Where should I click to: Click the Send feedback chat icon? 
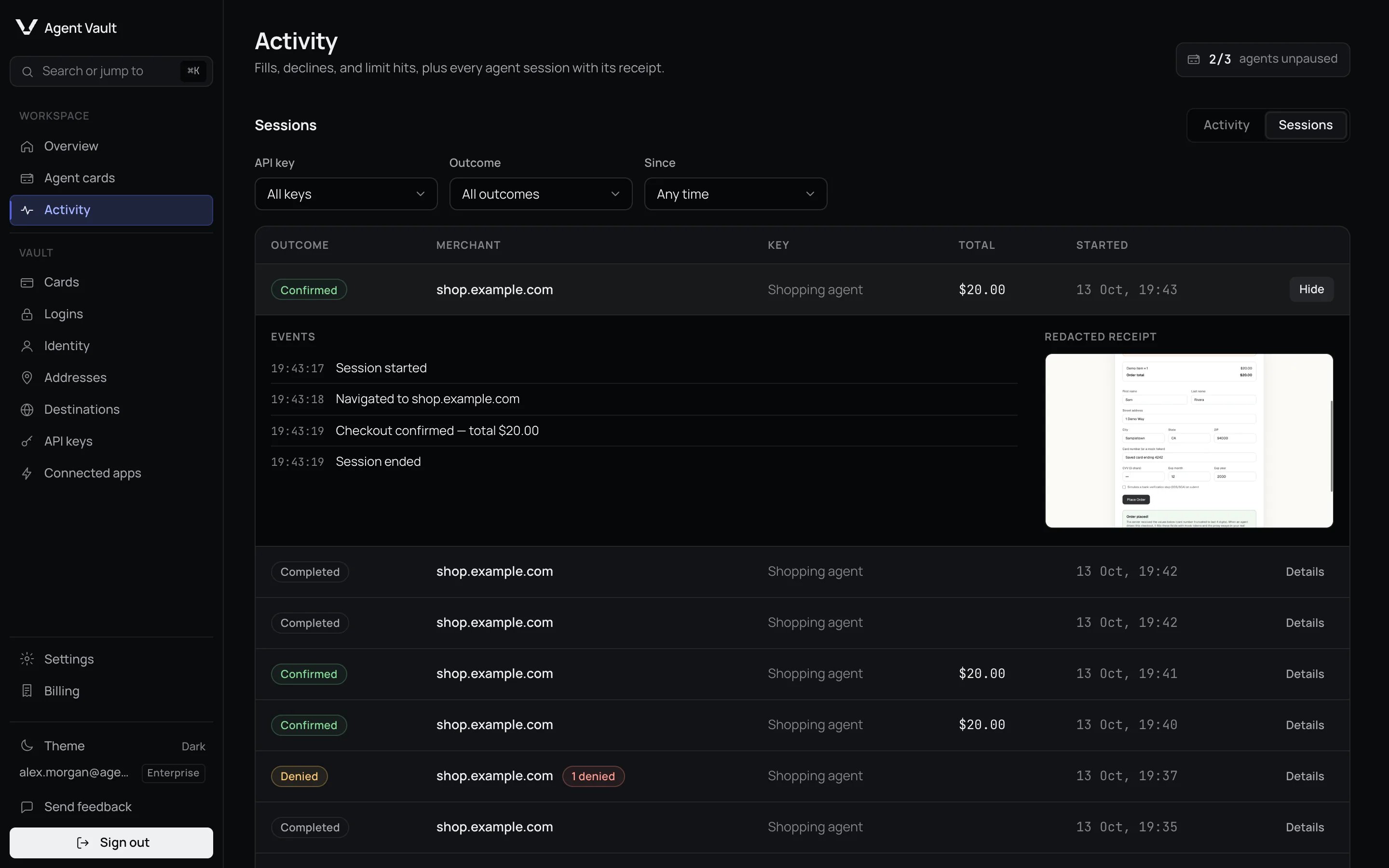click(x=27, y=807)
